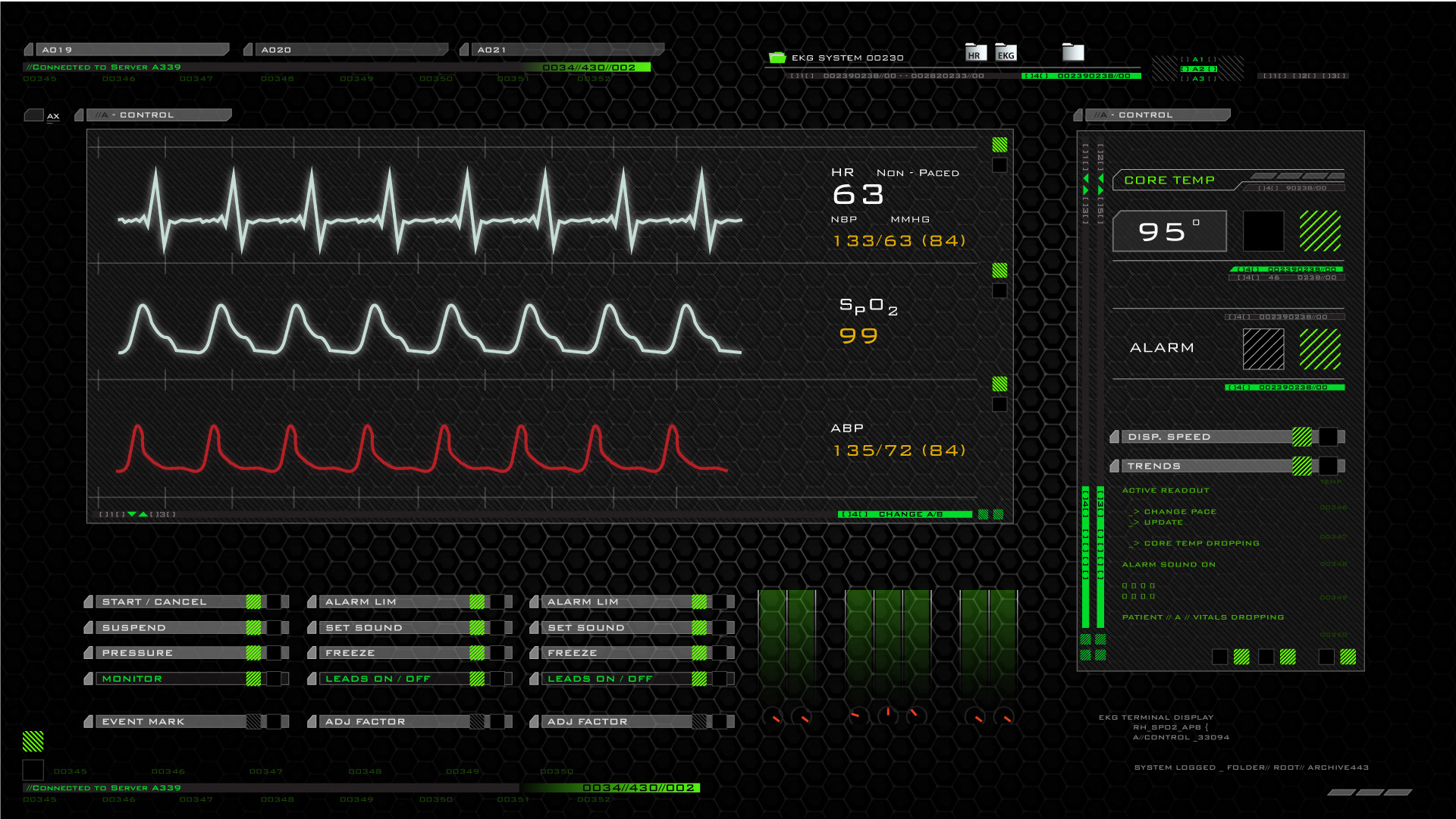
Task: Click the Core Temp 95 readout box
Action: (1169, 231)
